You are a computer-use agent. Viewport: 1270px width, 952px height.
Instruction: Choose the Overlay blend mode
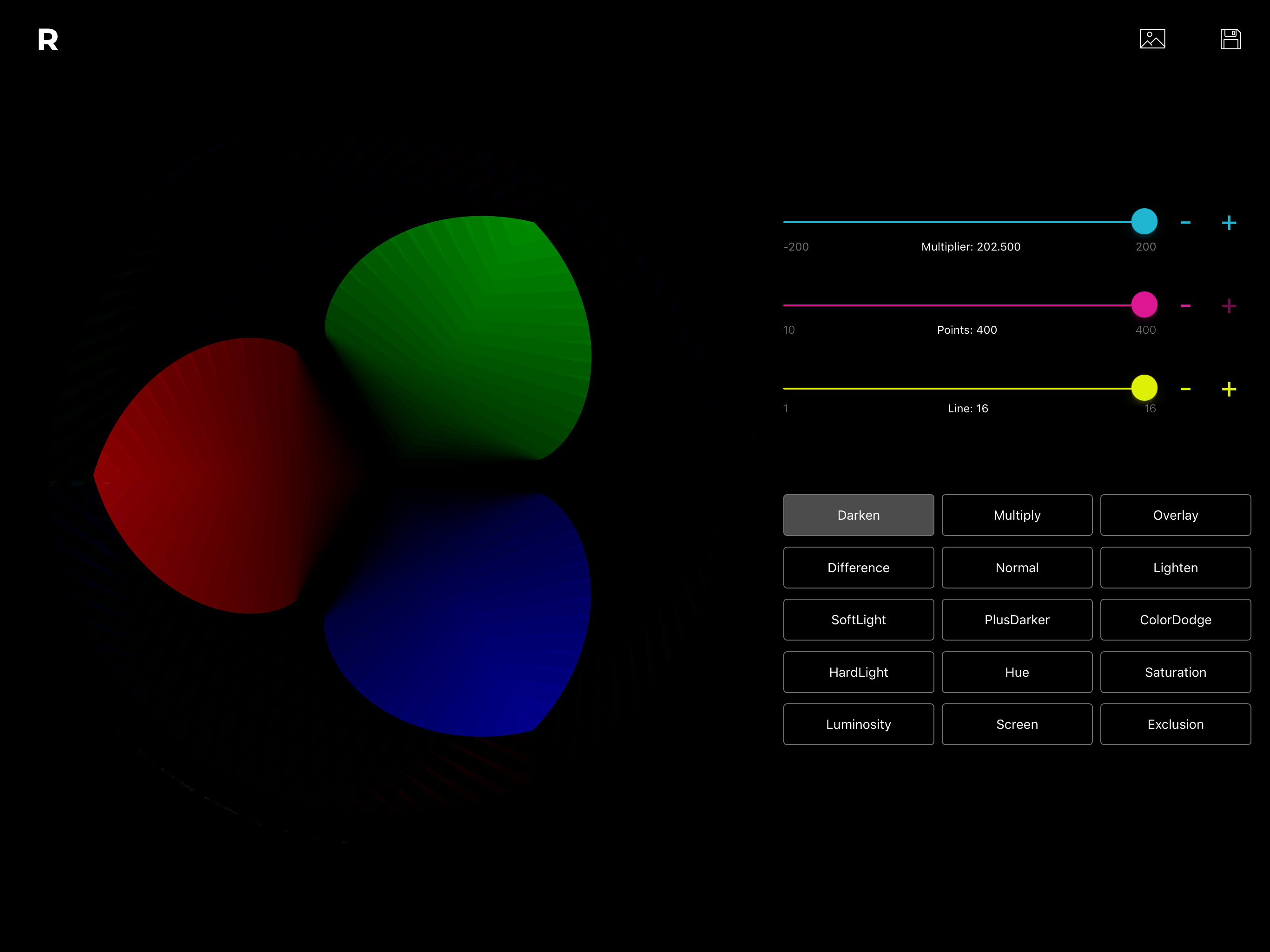(1175, 515)
